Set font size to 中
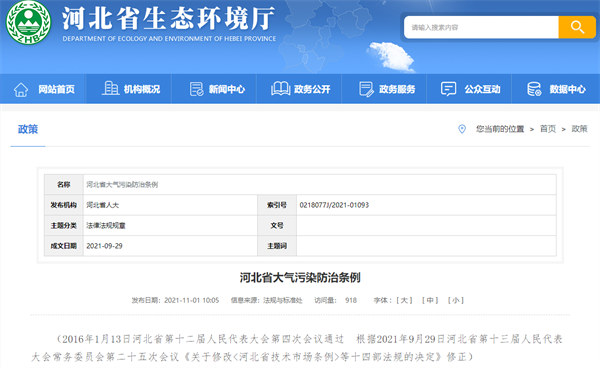The width and height of the screenshot is (600, 368). (430, 300)
